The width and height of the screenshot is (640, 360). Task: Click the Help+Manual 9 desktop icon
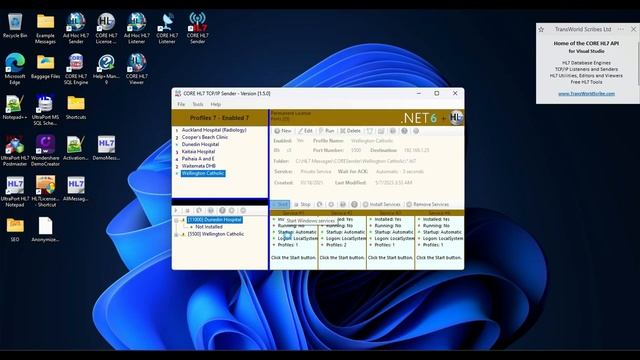click(106, 69)
